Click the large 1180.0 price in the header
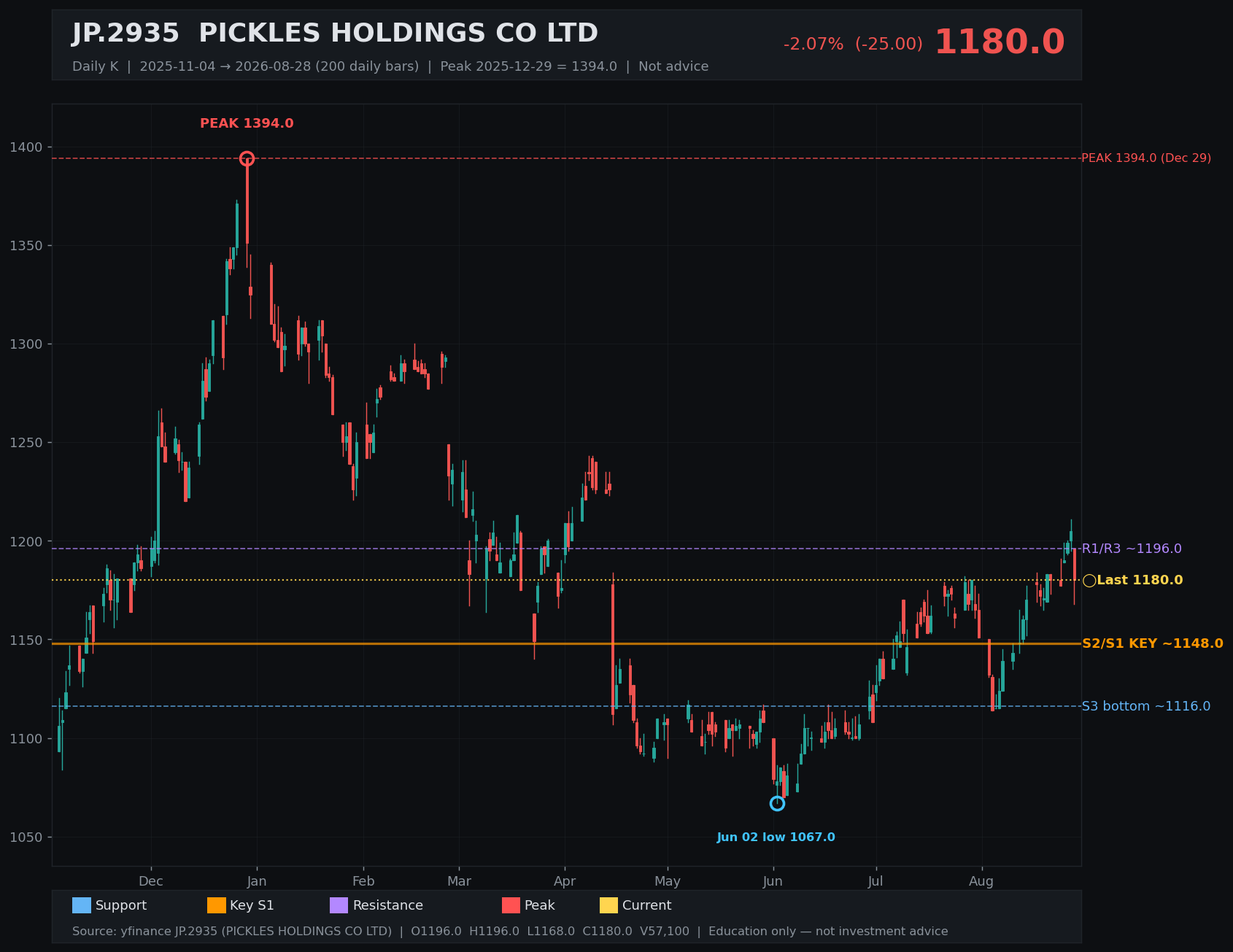1233x952 pixels. 1000,42
